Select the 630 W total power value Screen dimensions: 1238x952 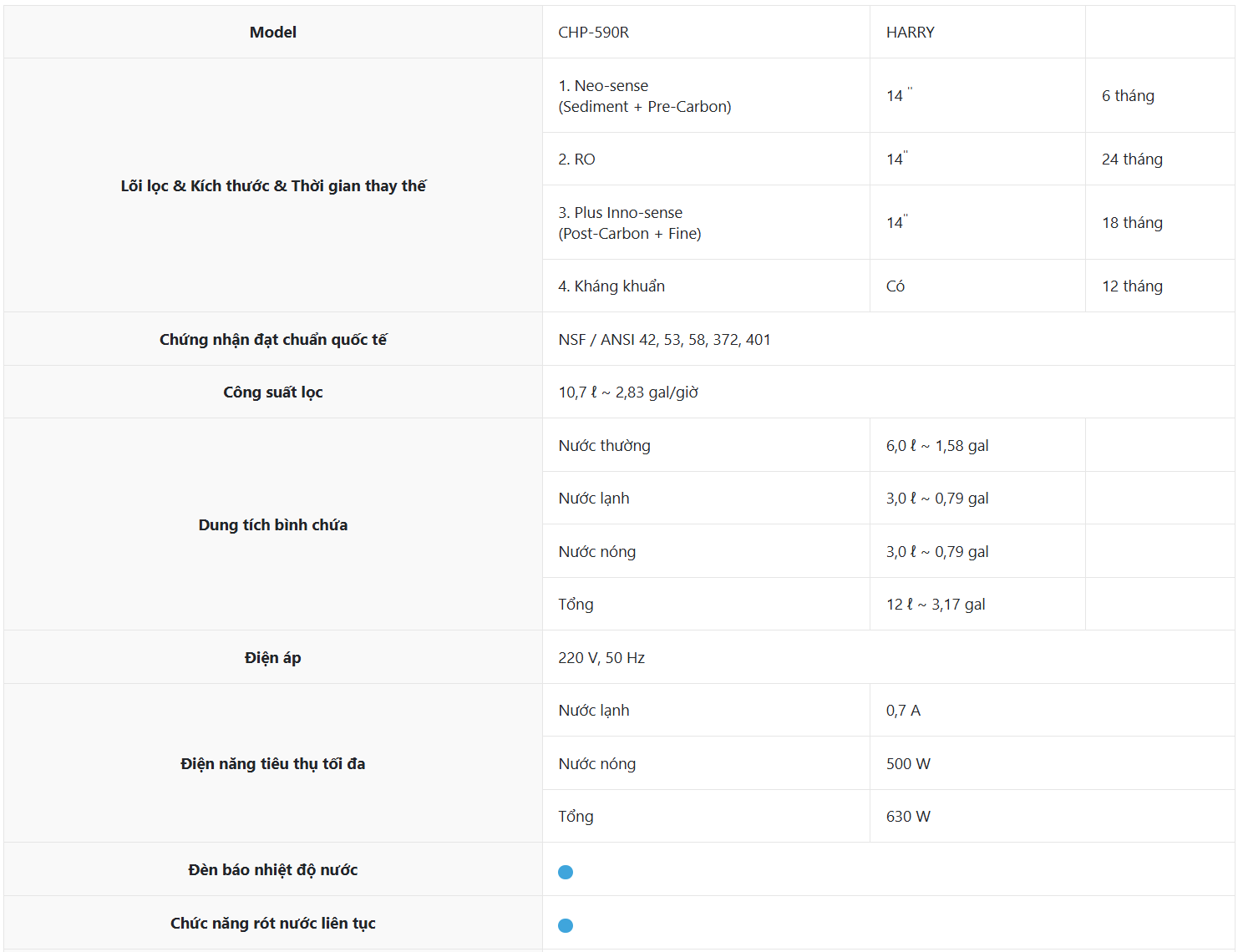click(x=908, y=817)
